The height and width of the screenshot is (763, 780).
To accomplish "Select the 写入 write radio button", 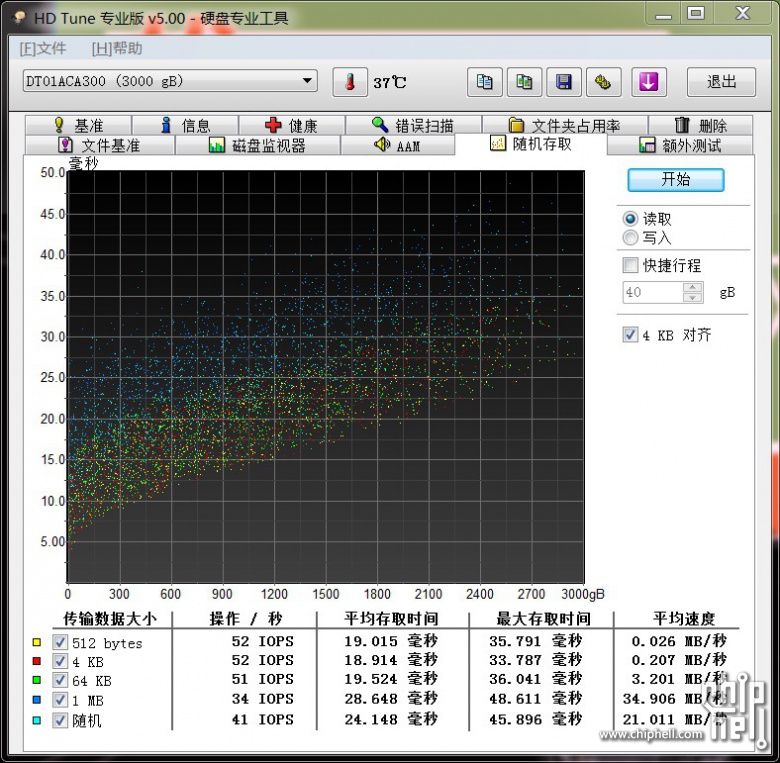I will click(x=630, y=238).
